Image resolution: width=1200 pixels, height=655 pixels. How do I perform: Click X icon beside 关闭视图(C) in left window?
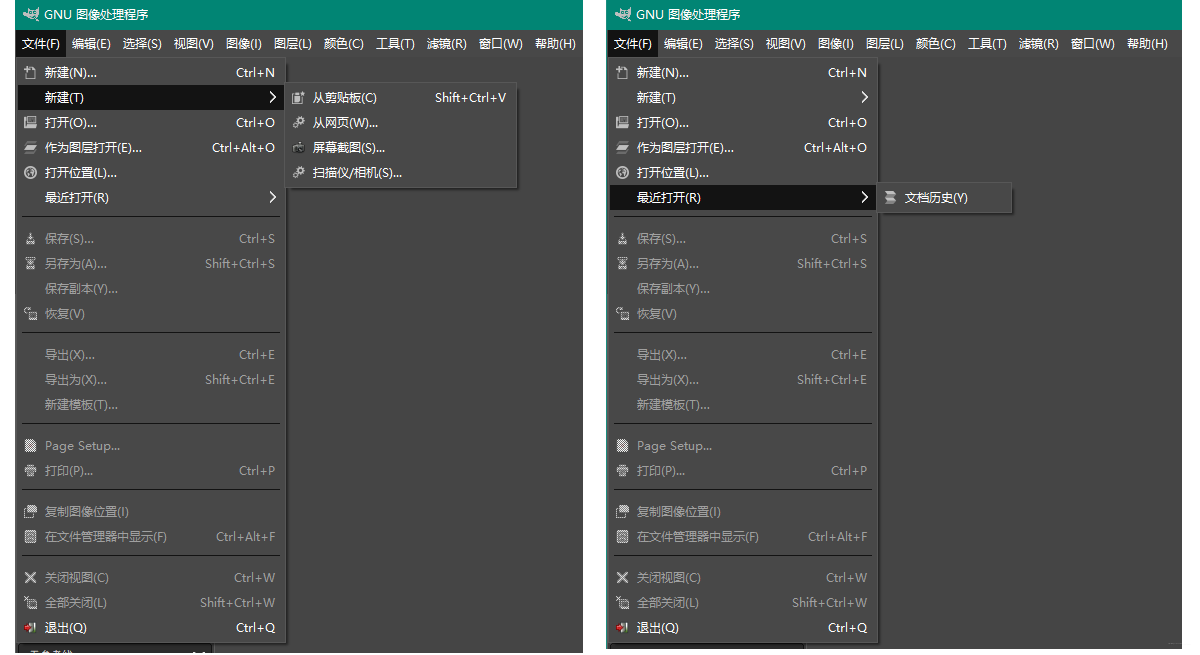point(30,577)
